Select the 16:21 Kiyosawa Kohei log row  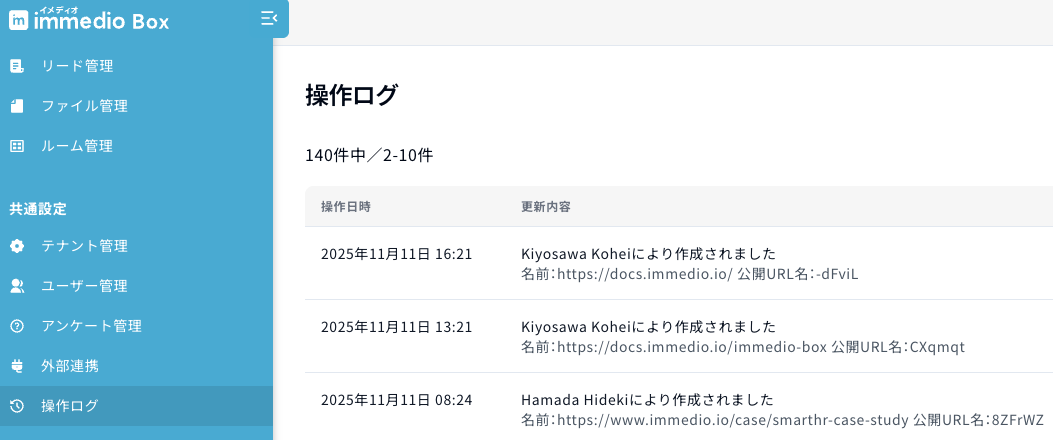pos(648,263)
